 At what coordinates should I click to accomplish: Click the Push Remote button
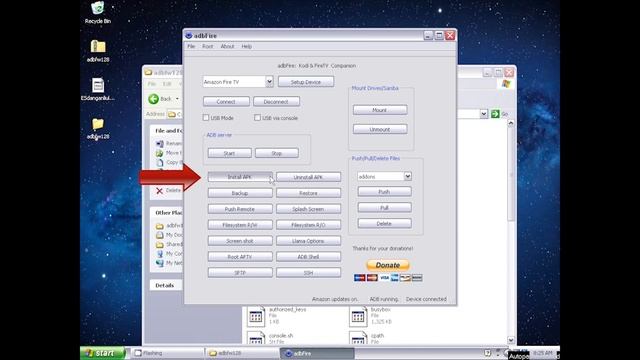pos(240,209)
